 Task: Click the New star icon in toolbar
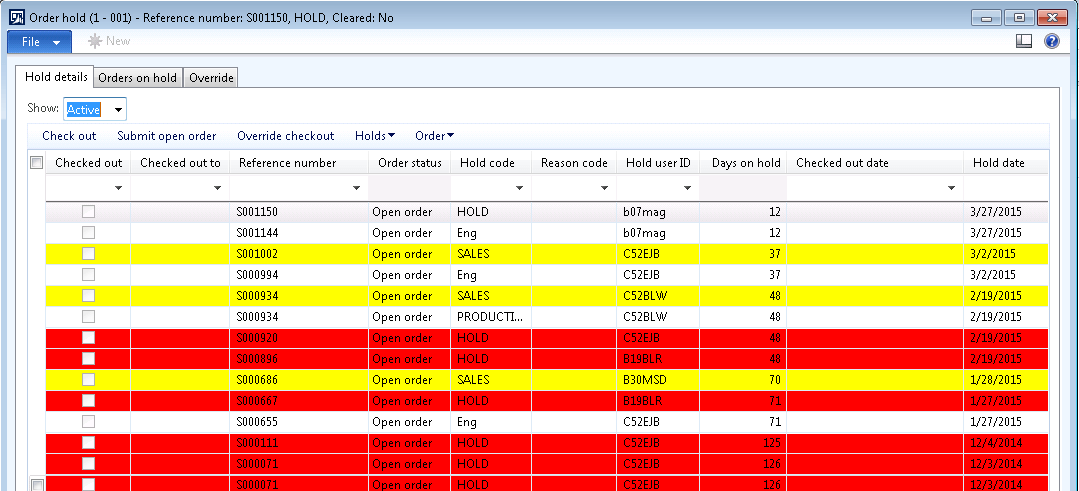(x=96, y=41)
